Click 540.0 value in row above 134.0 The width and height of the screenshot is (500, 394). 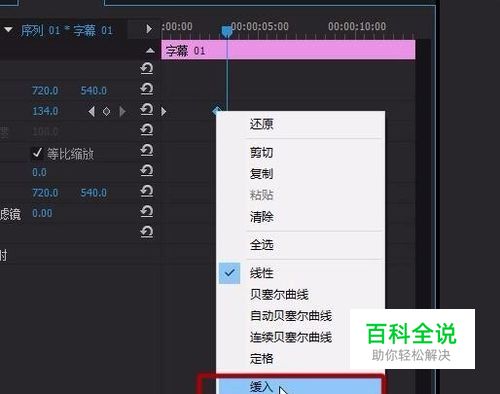(94, 91)
